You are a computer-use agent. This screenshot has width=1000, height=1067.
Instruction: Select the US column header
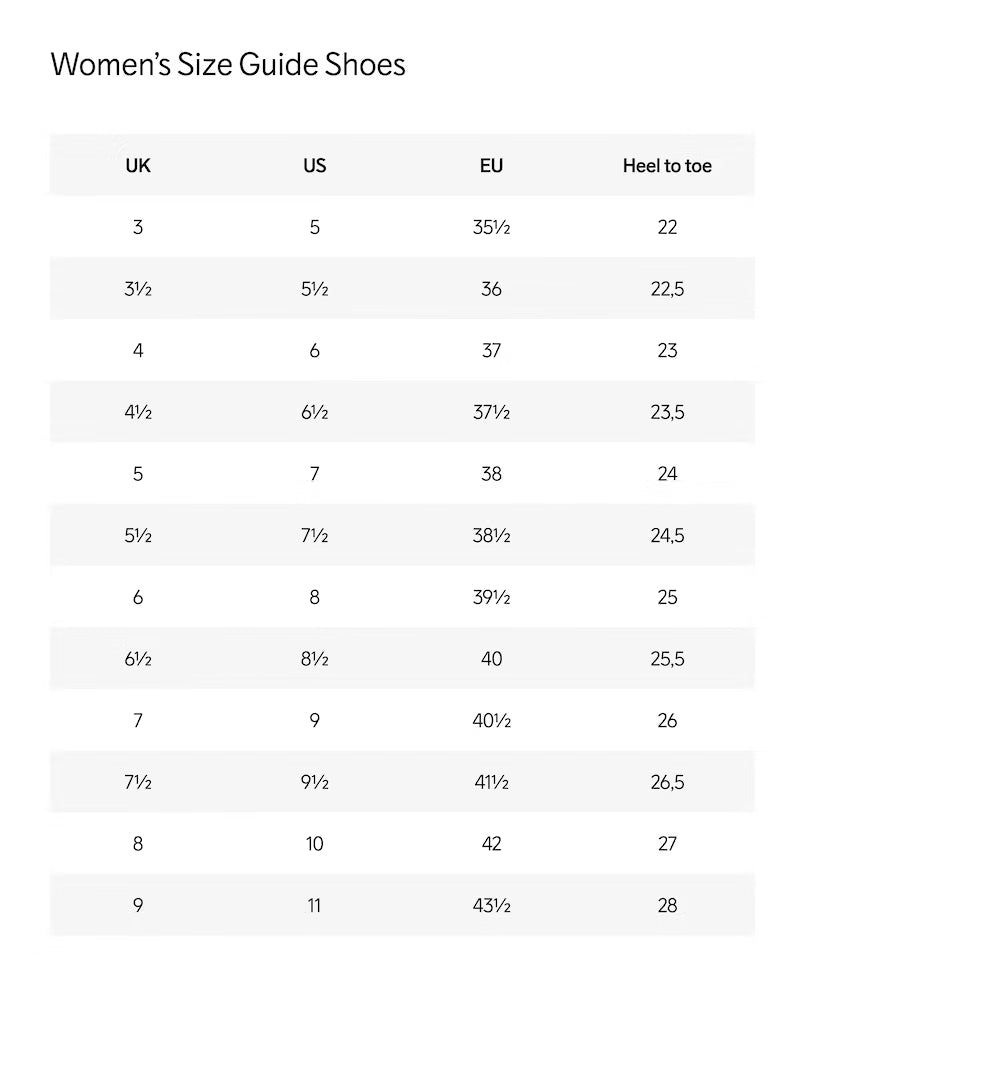[315, 166]
